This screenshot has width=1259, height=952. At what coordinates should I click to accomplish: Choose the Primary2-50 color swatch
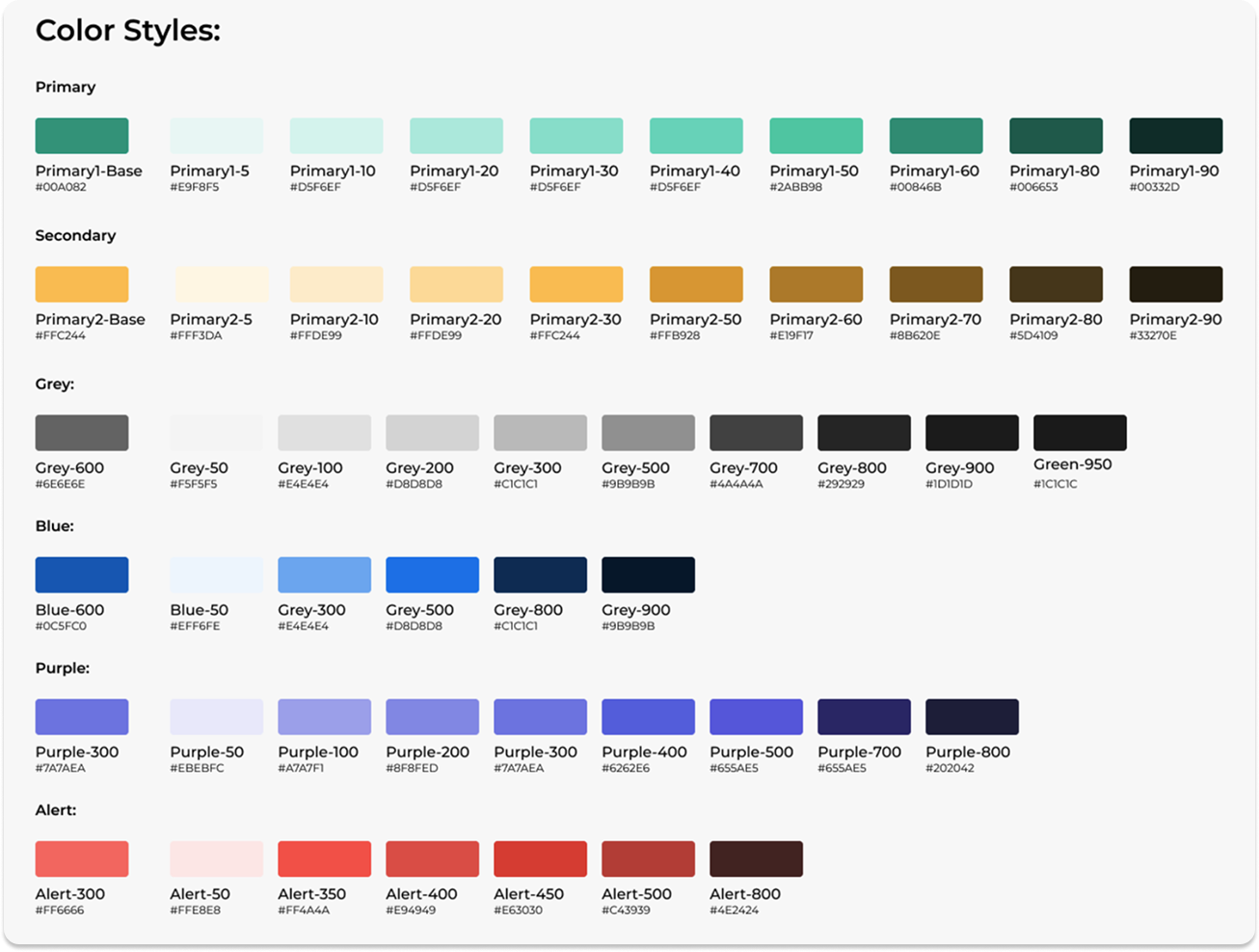[x=696, y=284]
